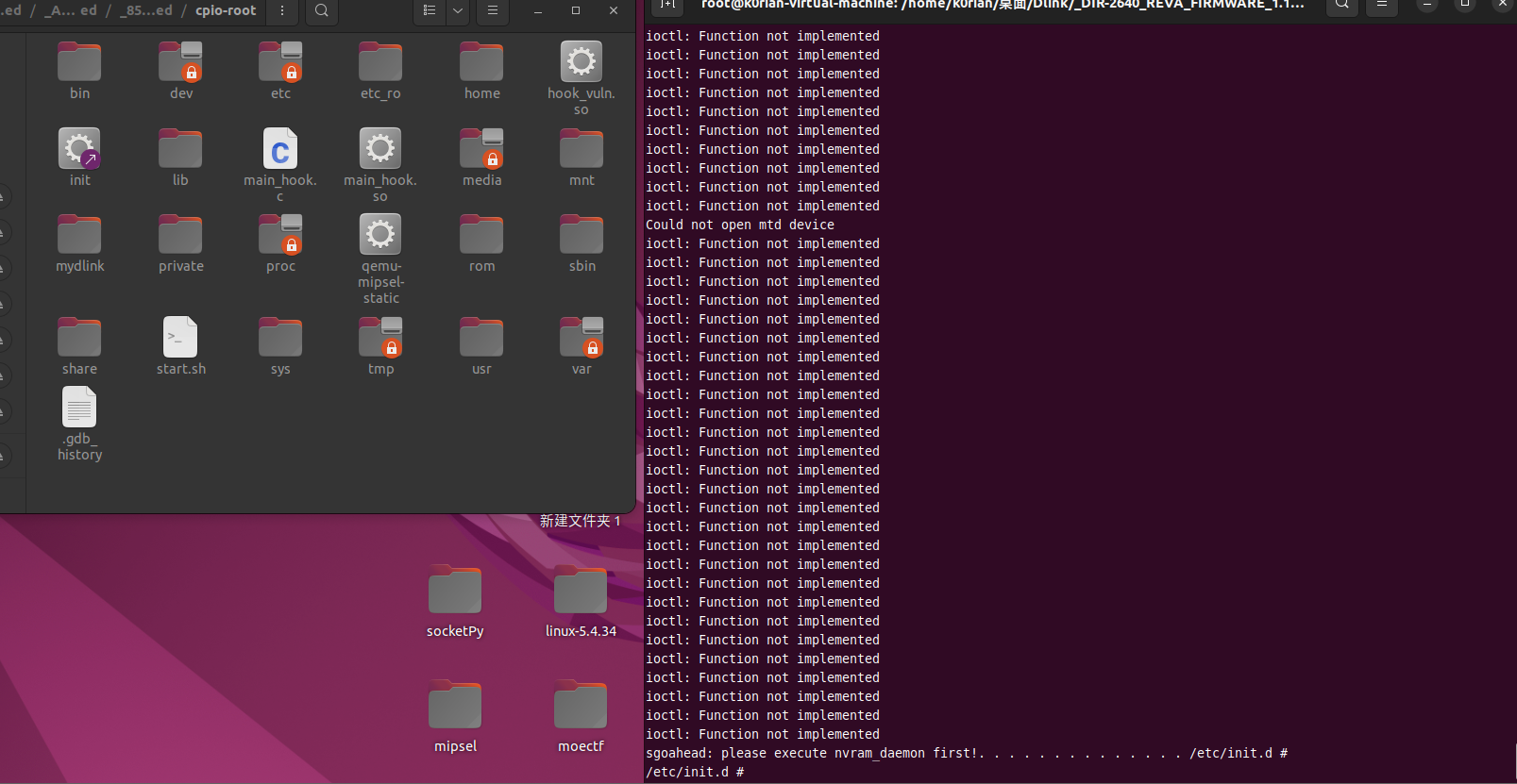
Task: Select the main_hook.so library file
Action: click(x=380, y=164)
